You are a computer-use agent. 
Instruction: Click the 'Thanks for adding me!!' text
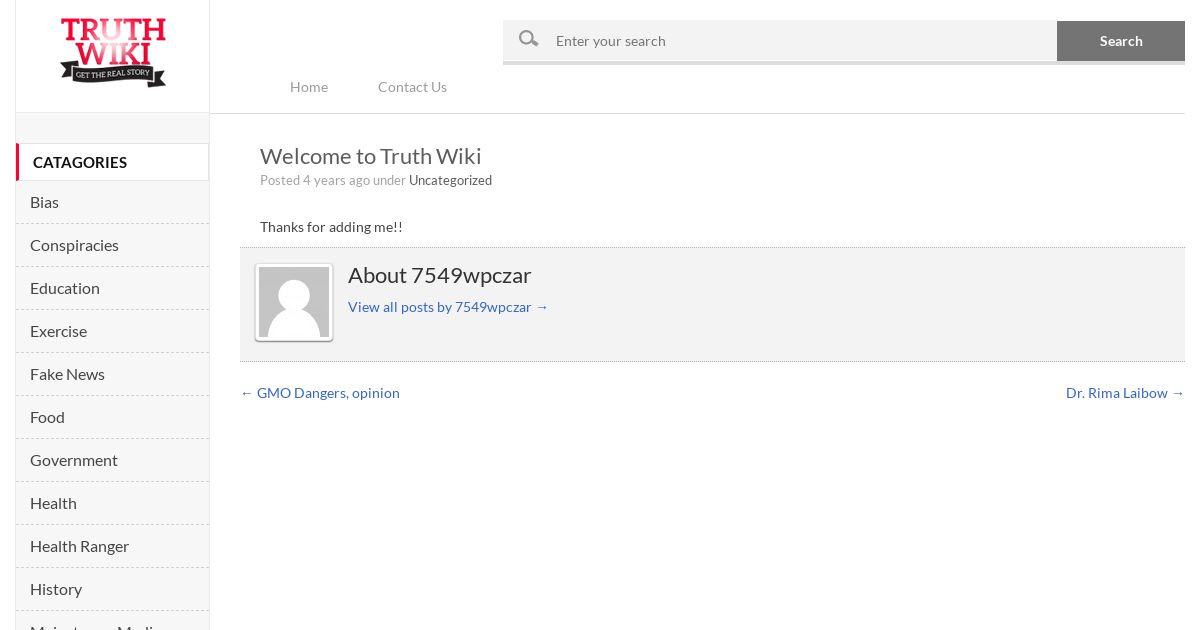tap(331, 227)
